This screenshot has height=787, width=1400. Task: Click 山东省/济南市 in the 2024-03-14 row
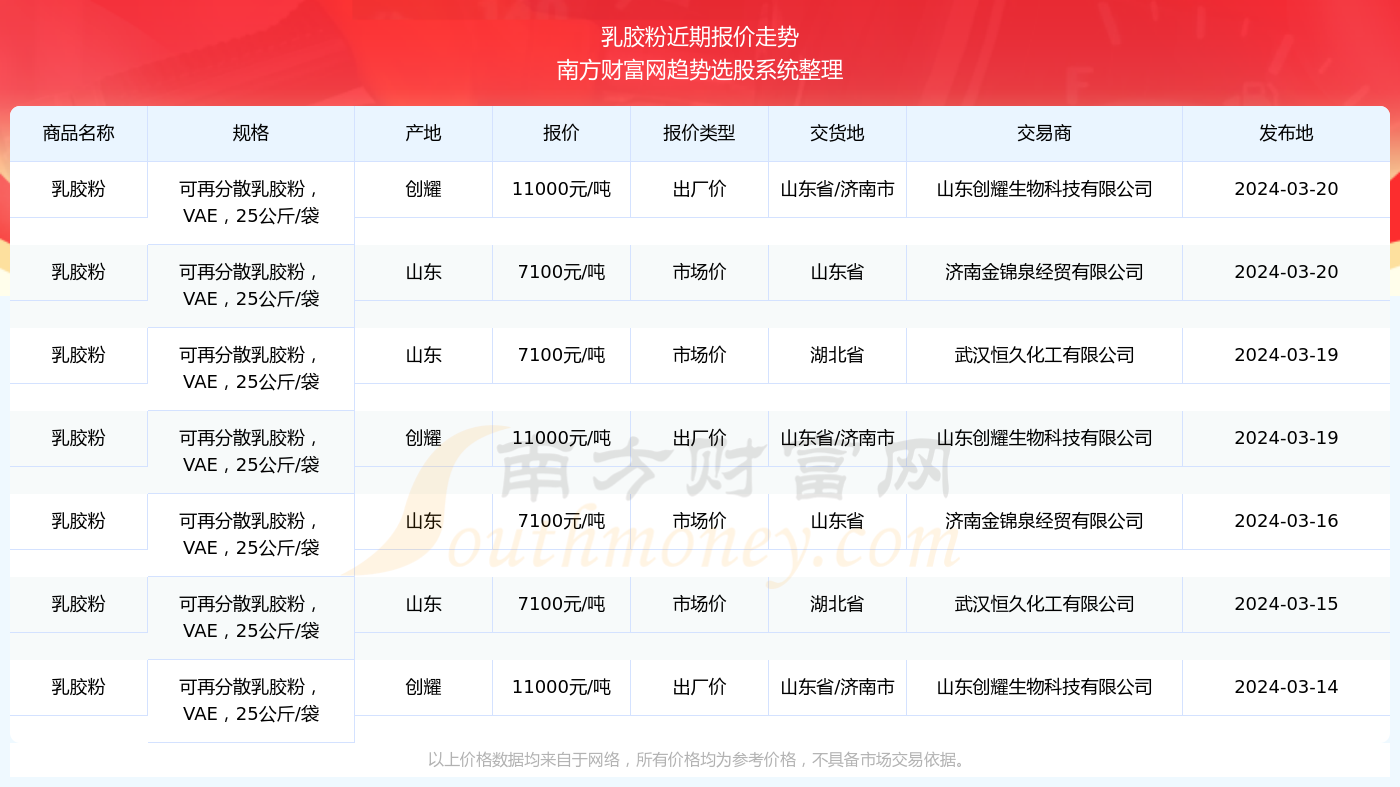pos(837,687)
